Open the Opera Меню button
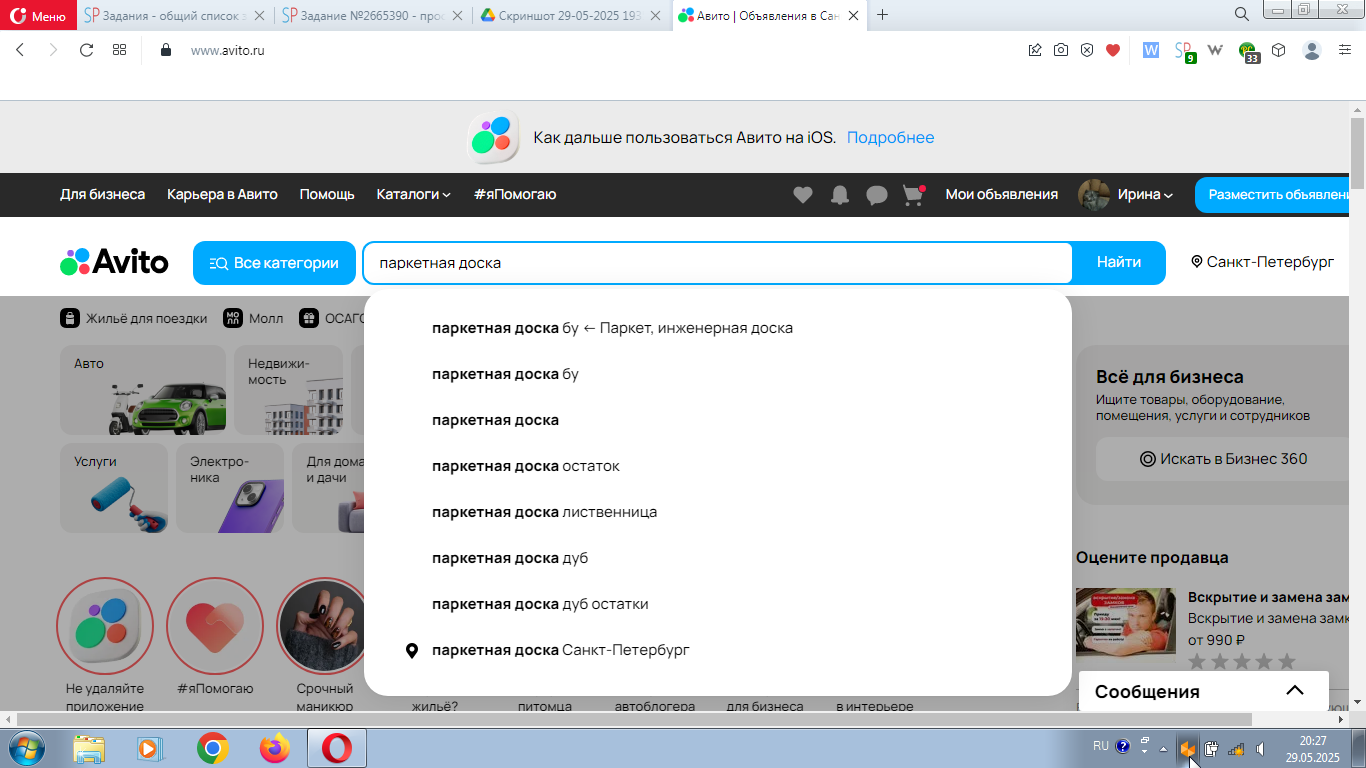Viewport: 1366px width, 768px height. (38, 15)
